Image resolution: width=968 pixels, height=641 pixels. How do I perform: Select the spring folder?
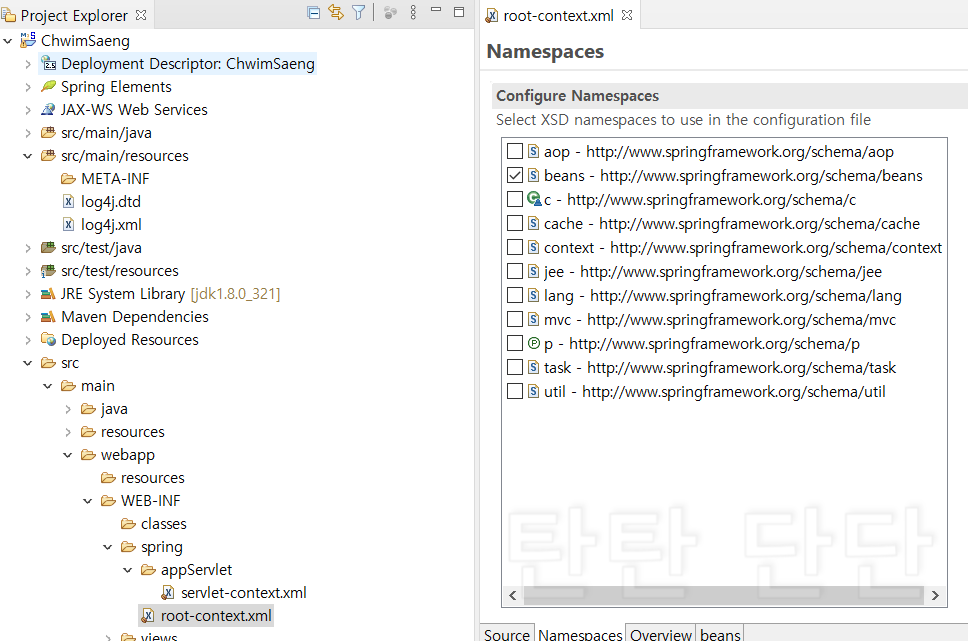tap(162, 547)
